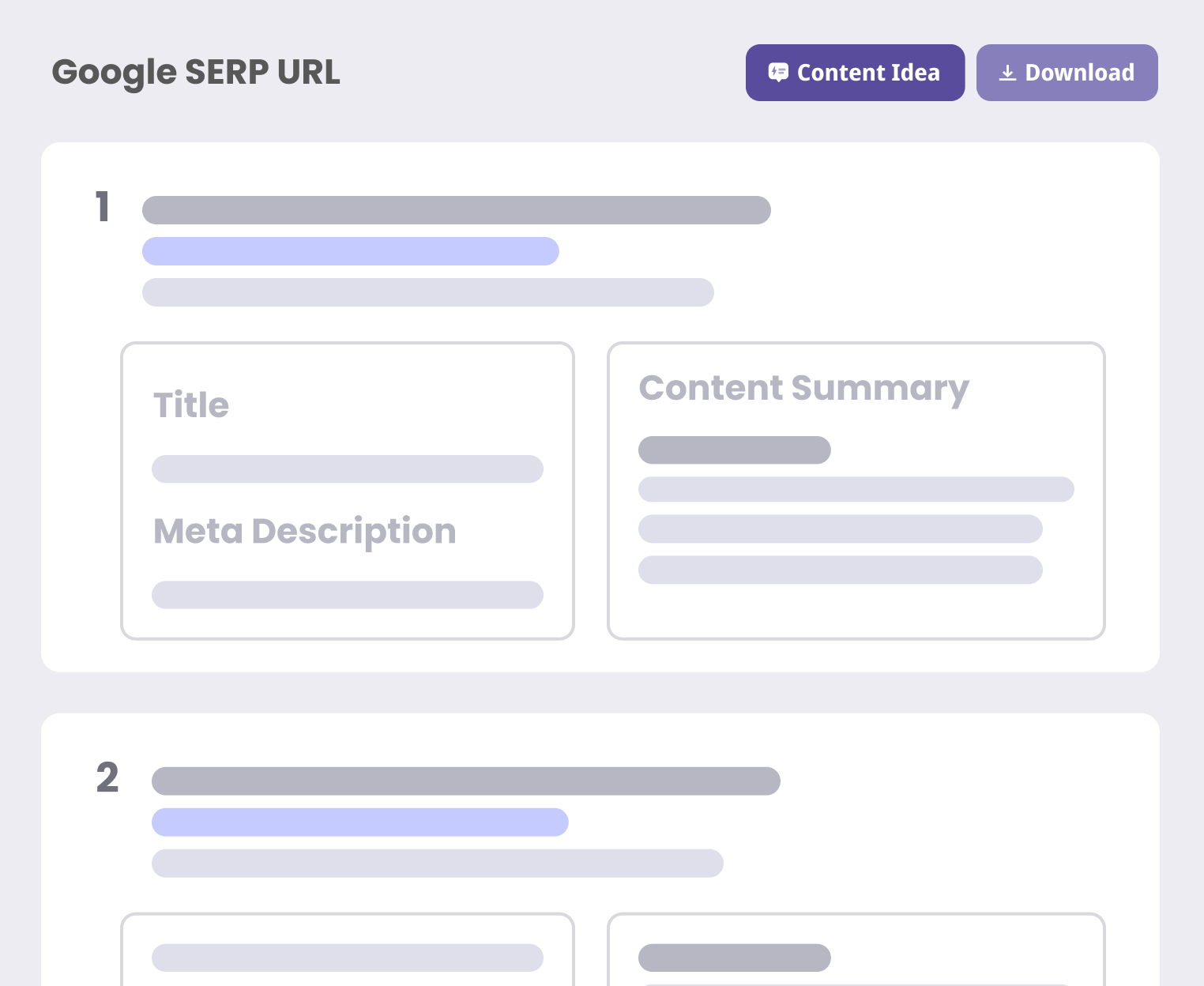Screen dimensions: 1204x986
Task: Open the Content Idea button label
Action: coord(868,73)
